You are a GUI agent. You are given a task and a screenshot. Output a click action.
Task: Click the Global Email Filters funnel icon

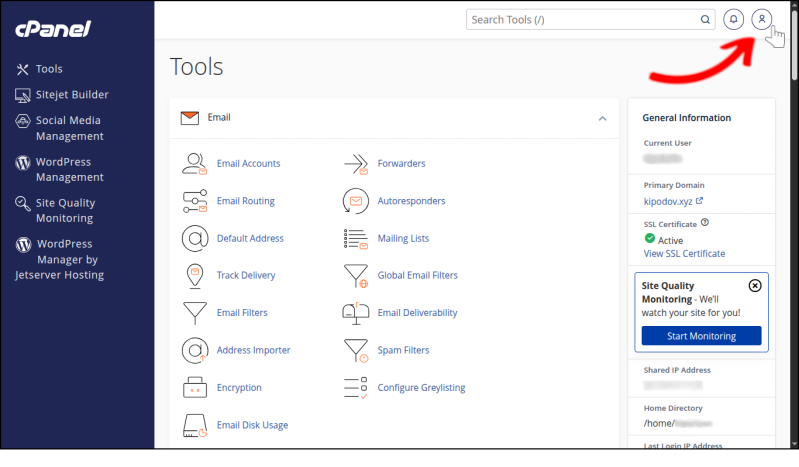pyautogui.click(x=356, y=276)
